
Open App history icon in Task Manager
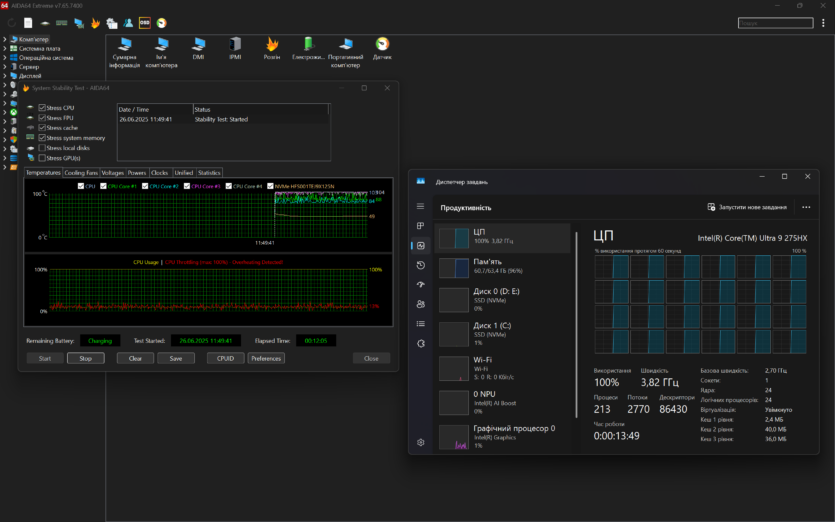(420, 265)
